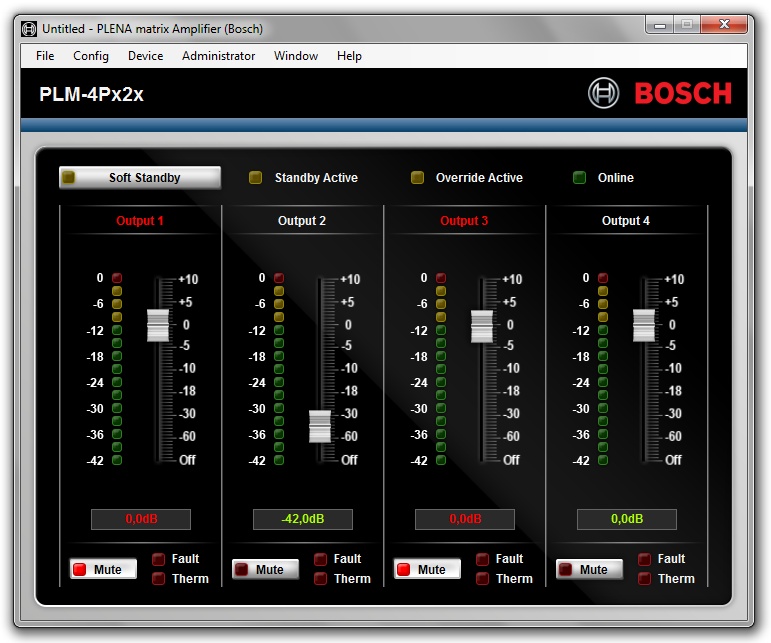Click the Output 1 -6 meter LED

point(117,304)
